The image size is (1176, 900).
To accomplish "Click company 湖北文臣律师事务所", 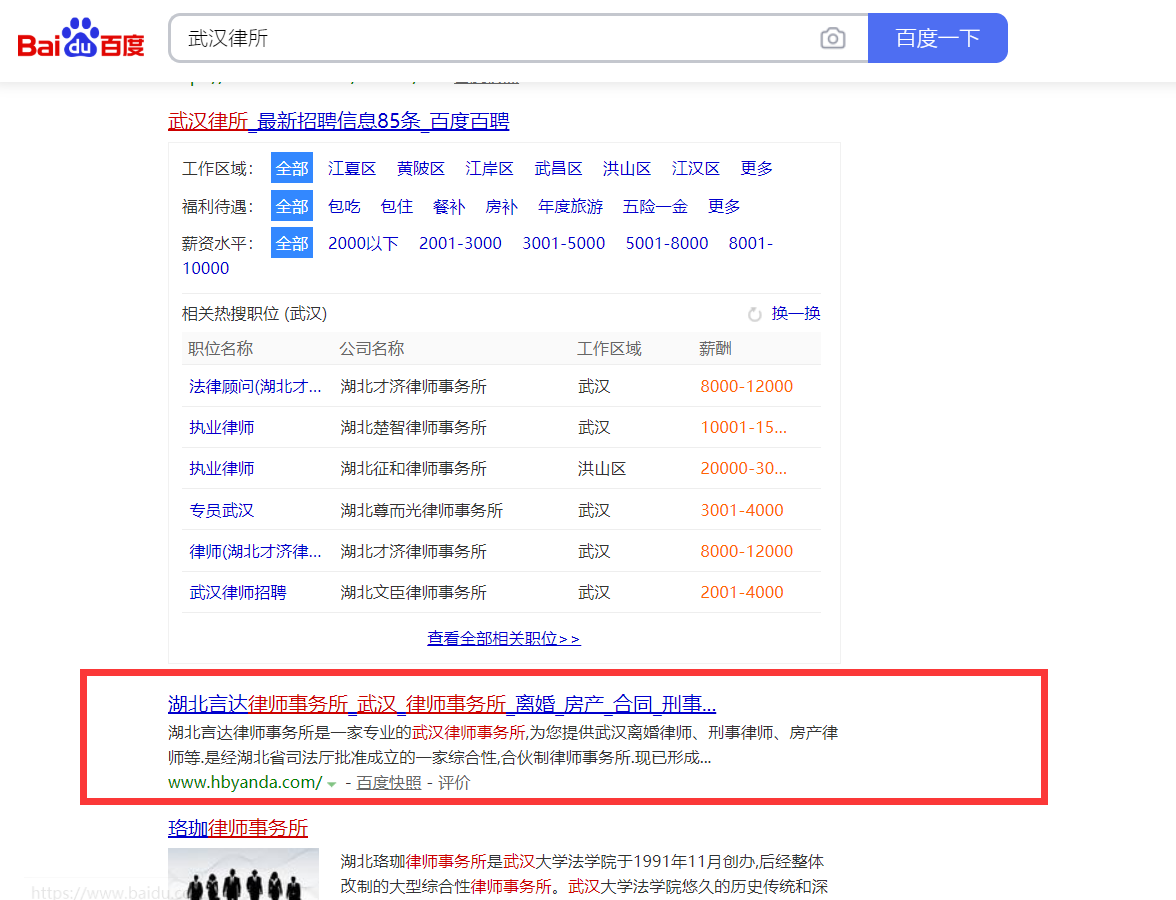I will [x=413, y=592].
